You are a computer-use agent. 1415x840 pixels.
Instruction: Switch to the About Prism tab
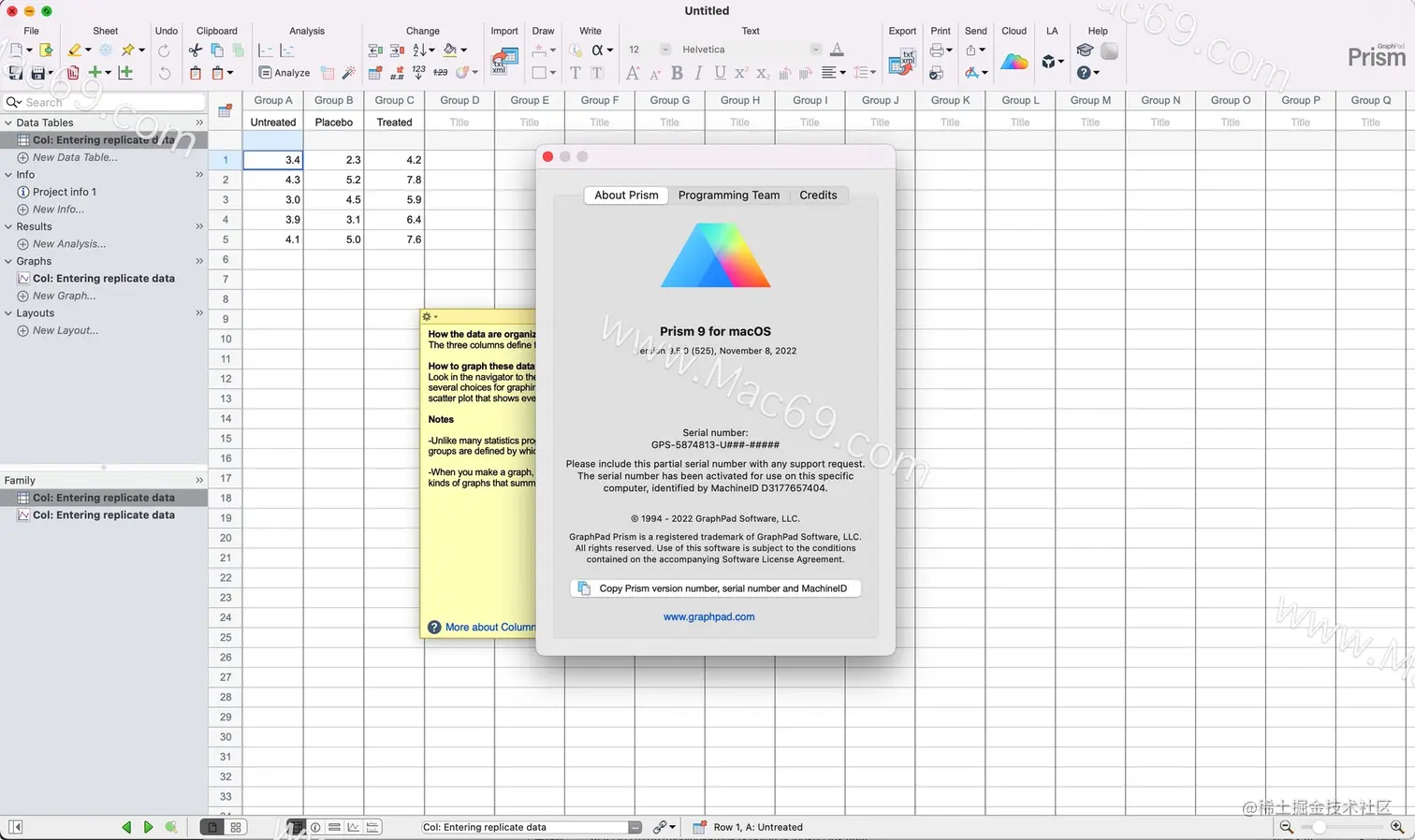pyautogui.click(x=626, y=196)
